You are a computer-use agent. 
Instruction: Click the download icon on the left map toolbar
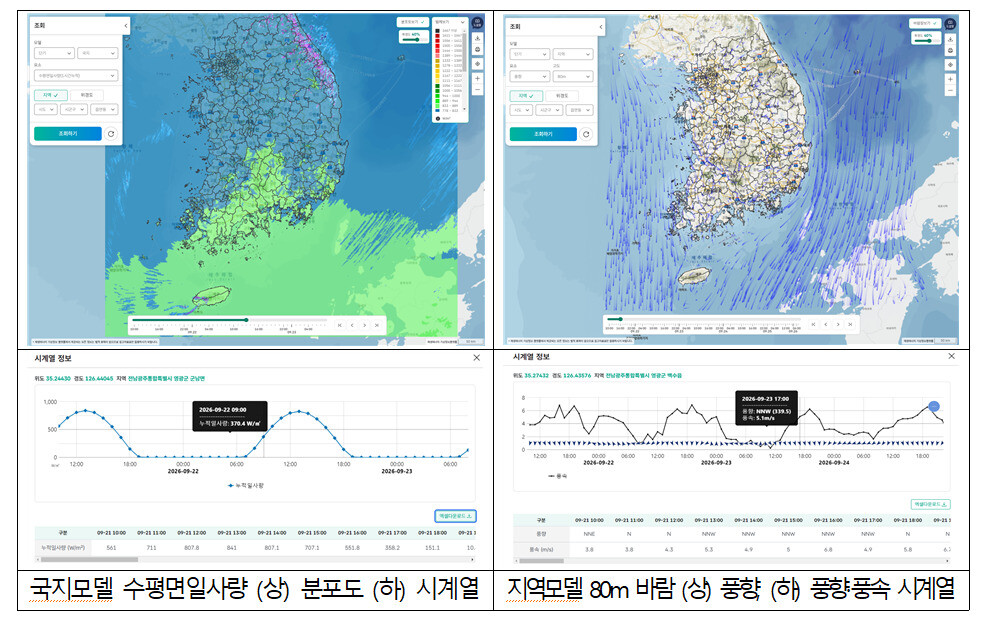[x=478, y=38]
